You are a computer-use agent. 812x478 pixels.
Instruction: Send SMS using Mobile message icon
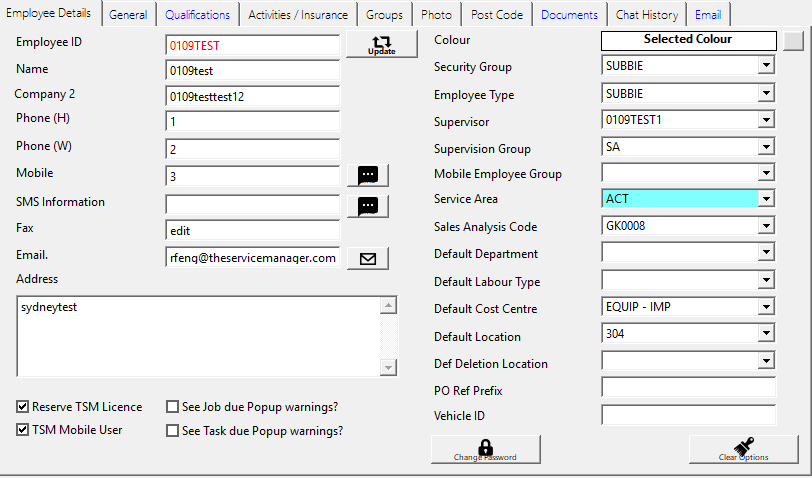(367, 174)
